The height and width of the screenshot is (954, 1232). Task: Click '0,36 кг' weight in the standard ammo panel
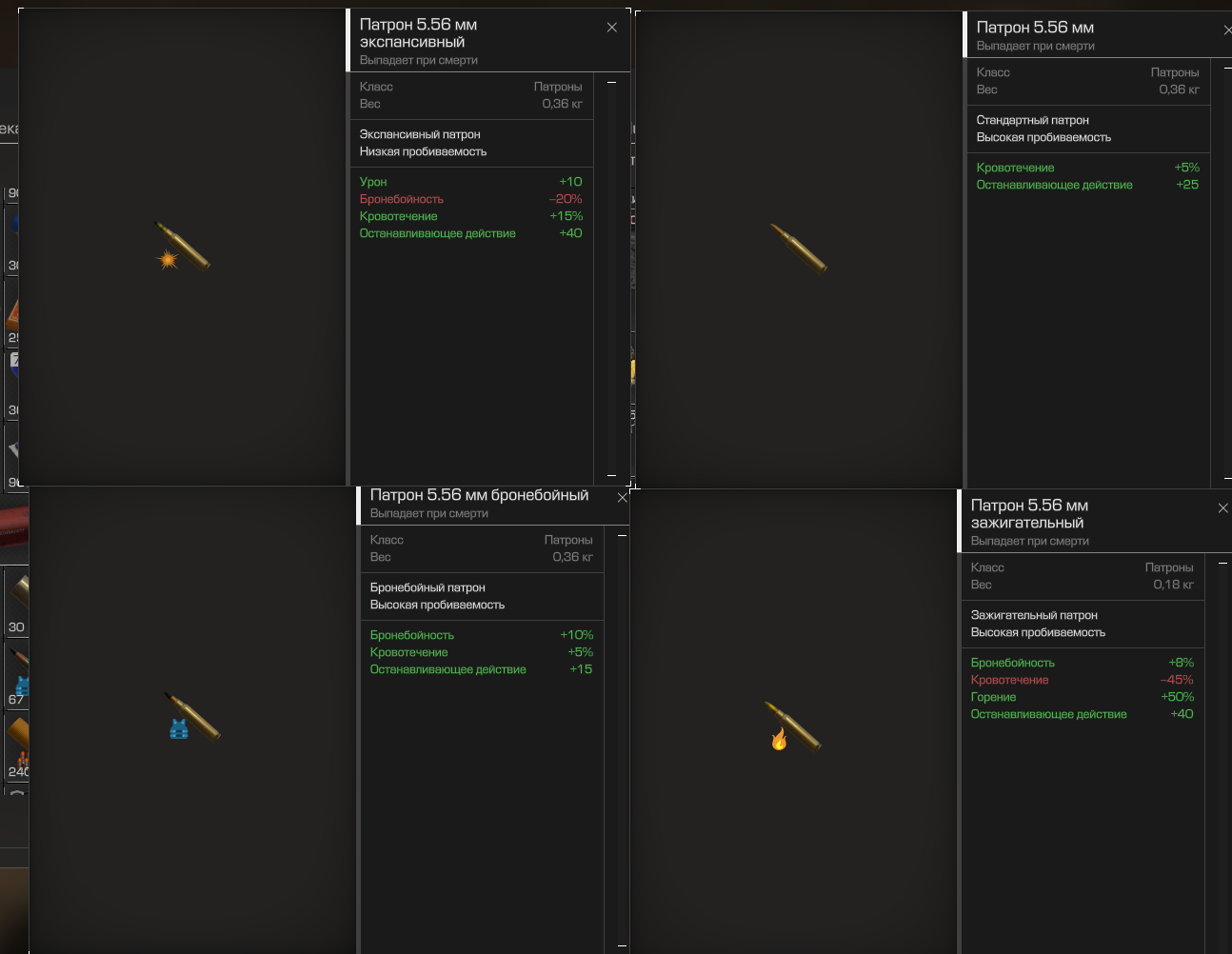tap(1179, 89)
